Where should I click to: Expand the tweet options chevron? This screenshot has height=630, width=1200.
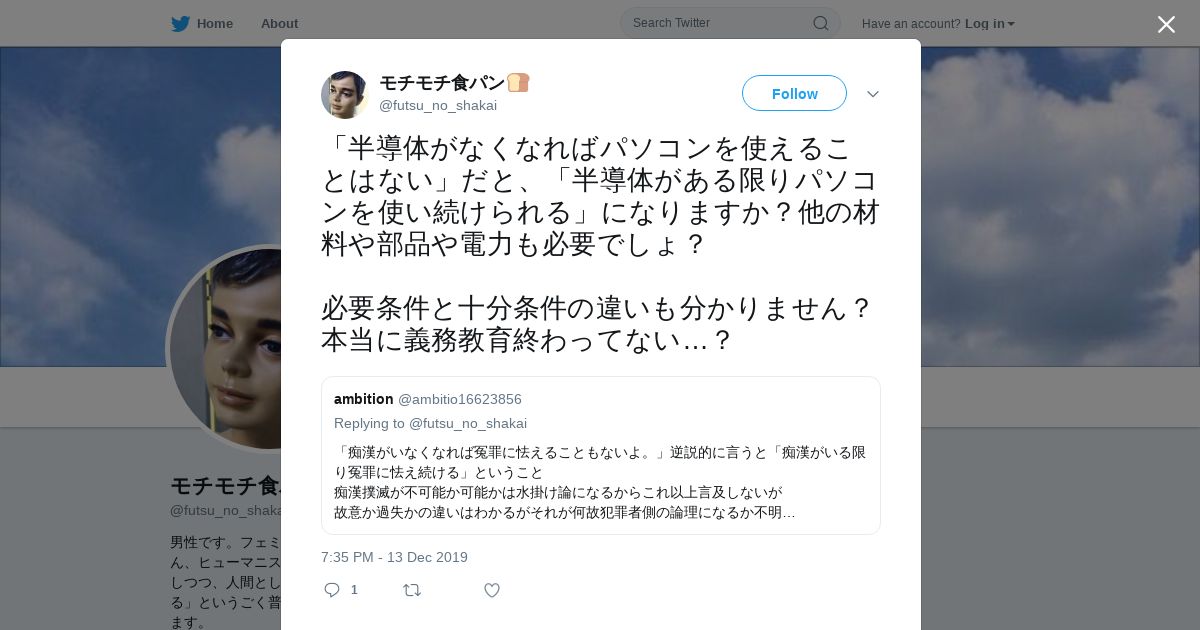[873, 94]
